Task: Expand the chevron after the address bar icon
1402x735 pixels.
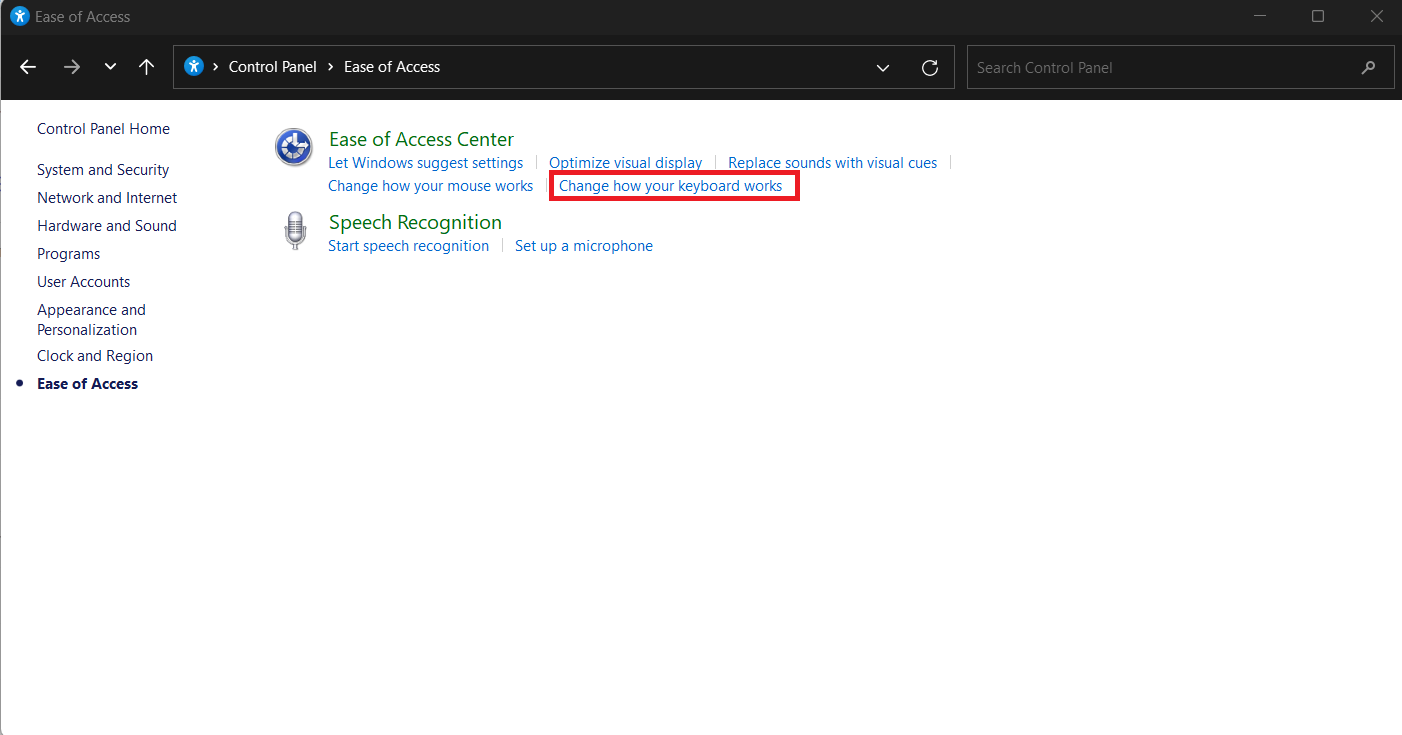Action: pyautogui.click(x=216, y=67)
